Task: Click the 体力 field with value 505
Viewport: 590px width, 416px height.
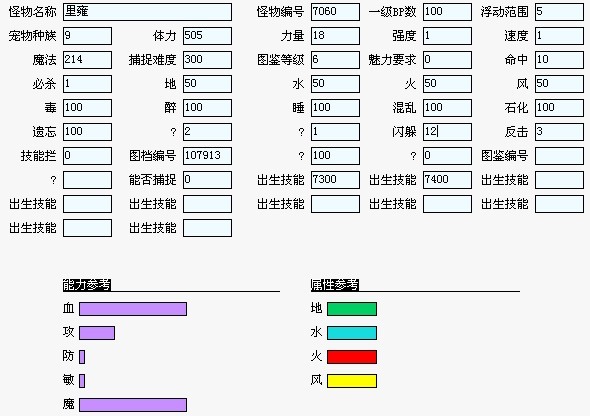Action: pyautogui.click(x=207, y=36)
